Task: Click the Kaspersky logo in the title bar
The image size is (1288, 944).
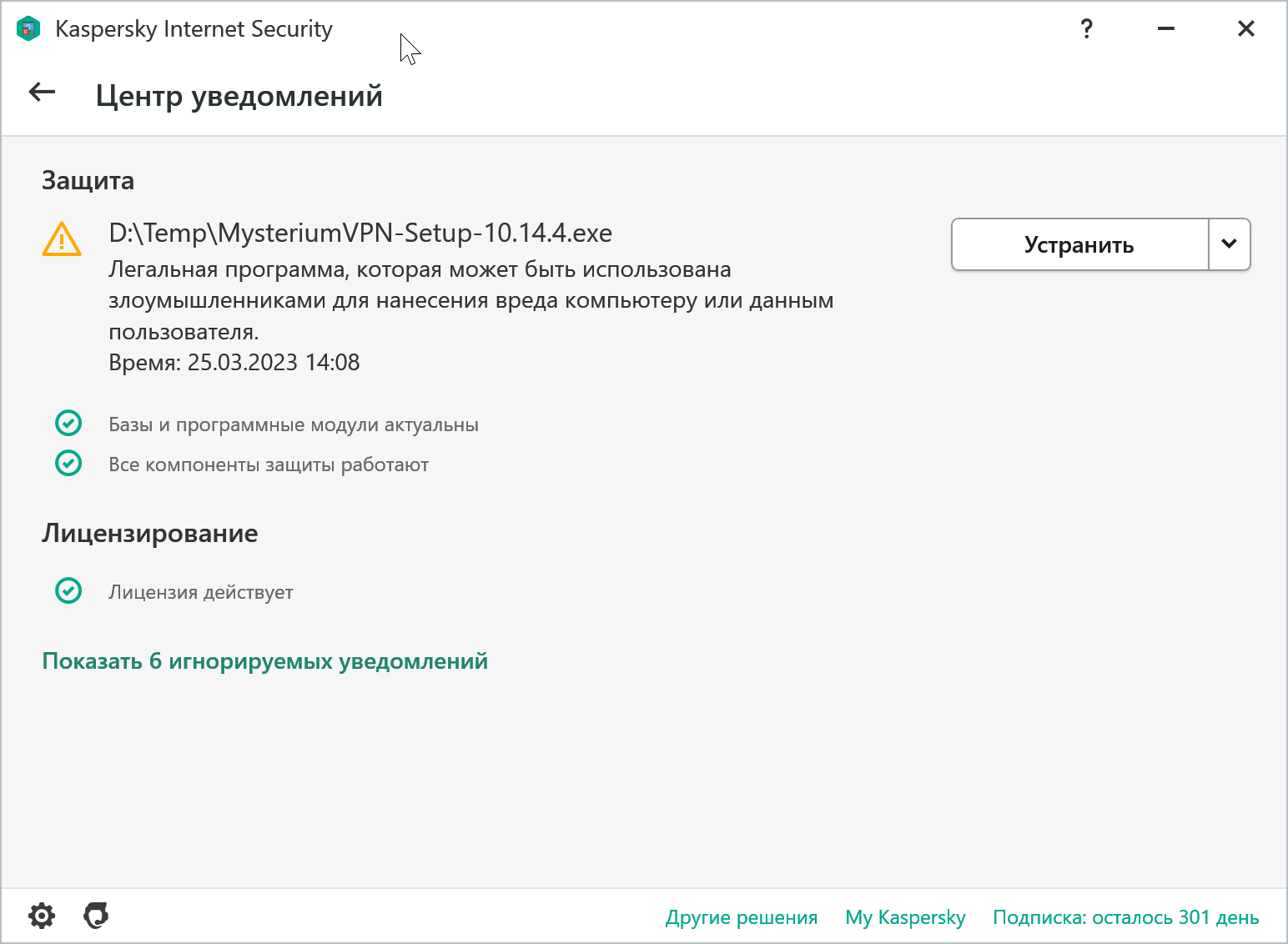Action: [28, 28]
